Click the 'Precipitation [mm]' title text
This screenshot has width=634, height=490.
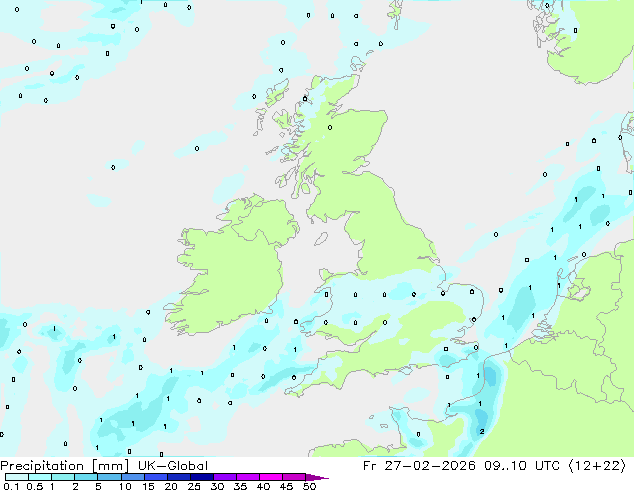[64, 466]
